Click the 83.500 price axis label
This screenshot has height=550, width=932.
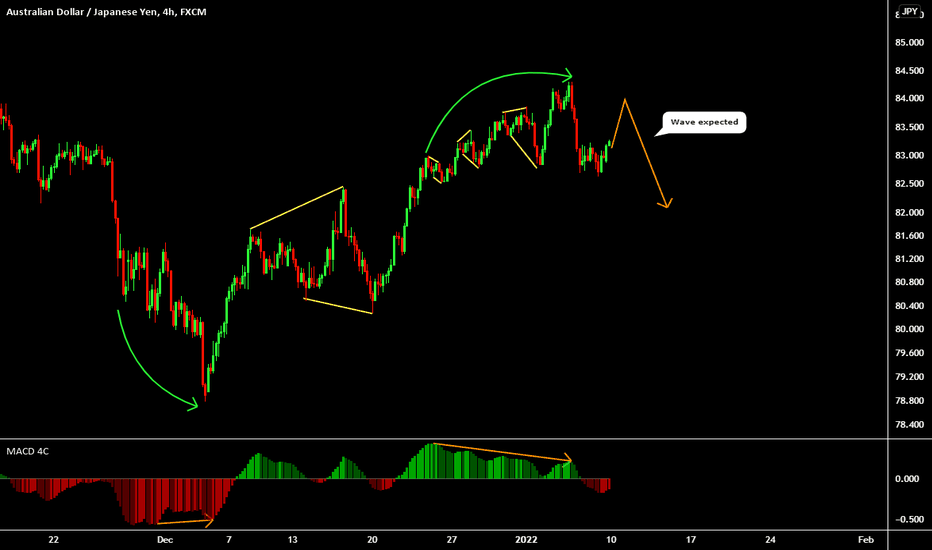[909, 127]
